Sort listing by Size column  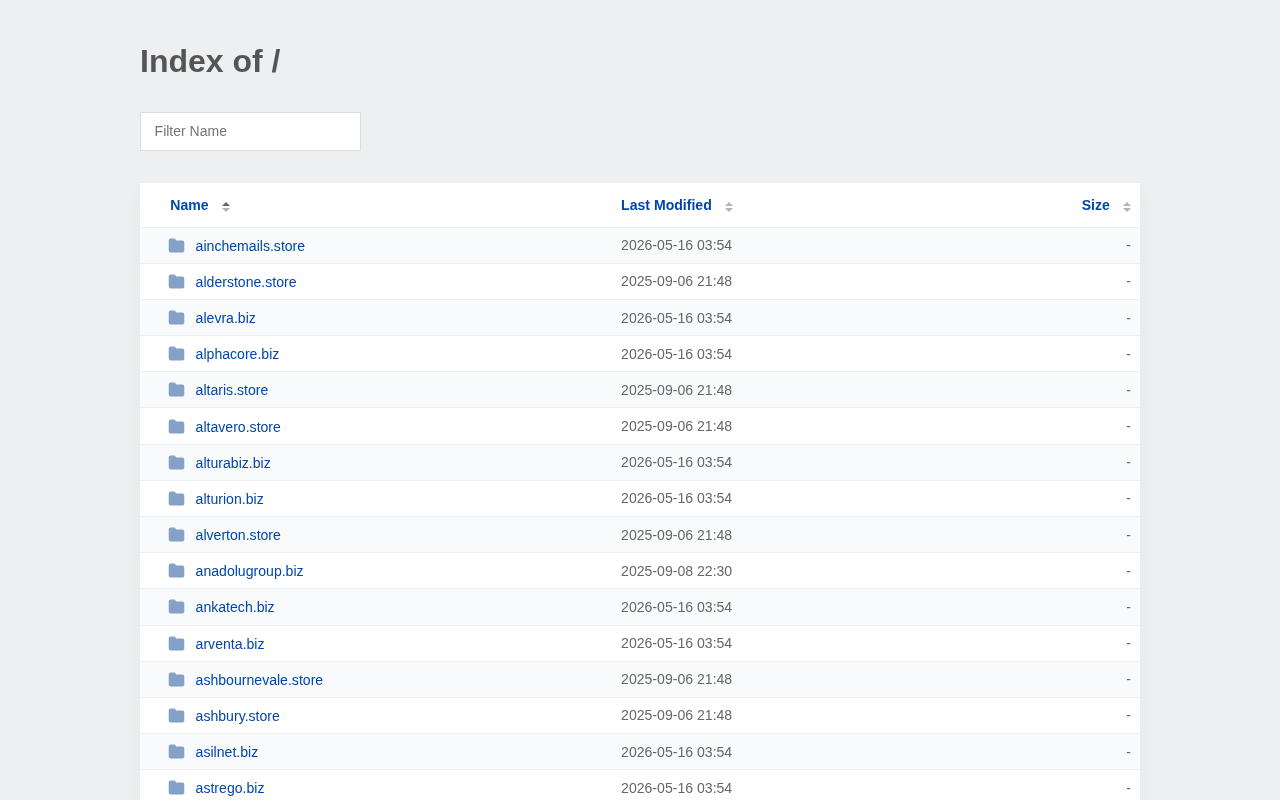(1095, 205)
